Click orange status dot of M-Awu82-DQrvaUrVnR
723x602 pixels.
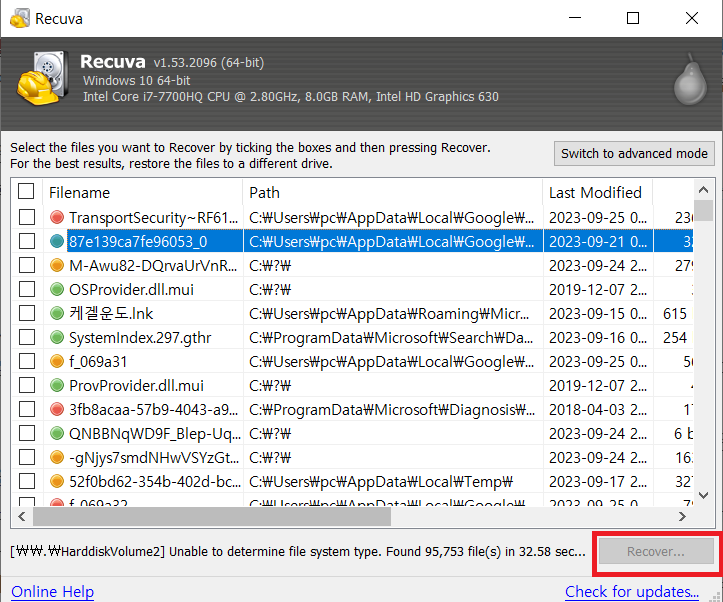click(57, 265)
